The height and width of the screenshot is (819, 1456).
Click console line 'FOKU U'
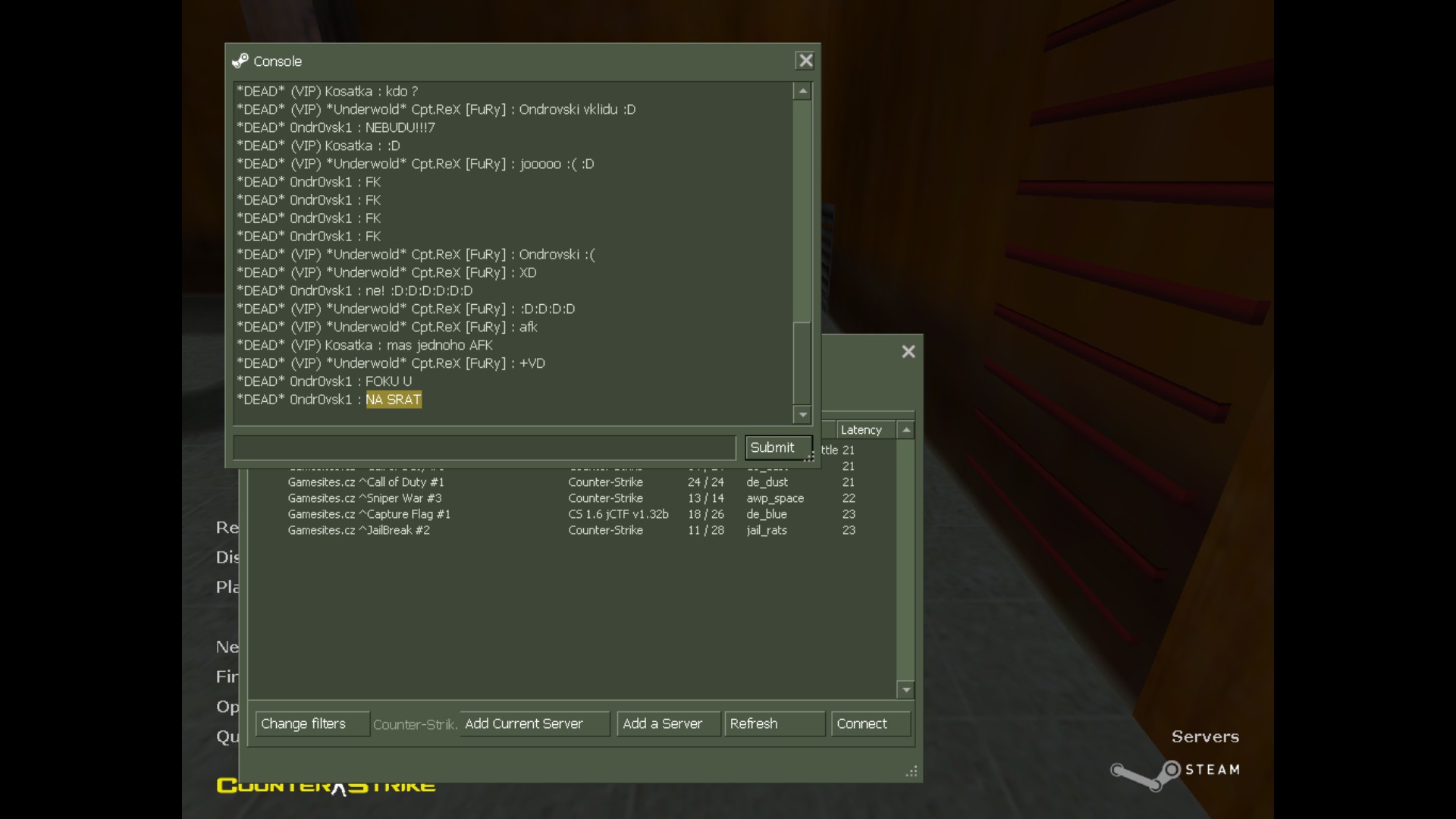[325, 381]
